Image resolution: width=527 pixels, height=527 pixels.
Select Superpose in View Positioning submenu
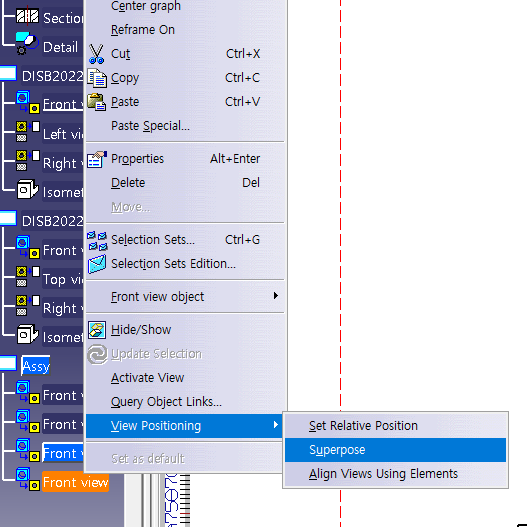point(395,450)
